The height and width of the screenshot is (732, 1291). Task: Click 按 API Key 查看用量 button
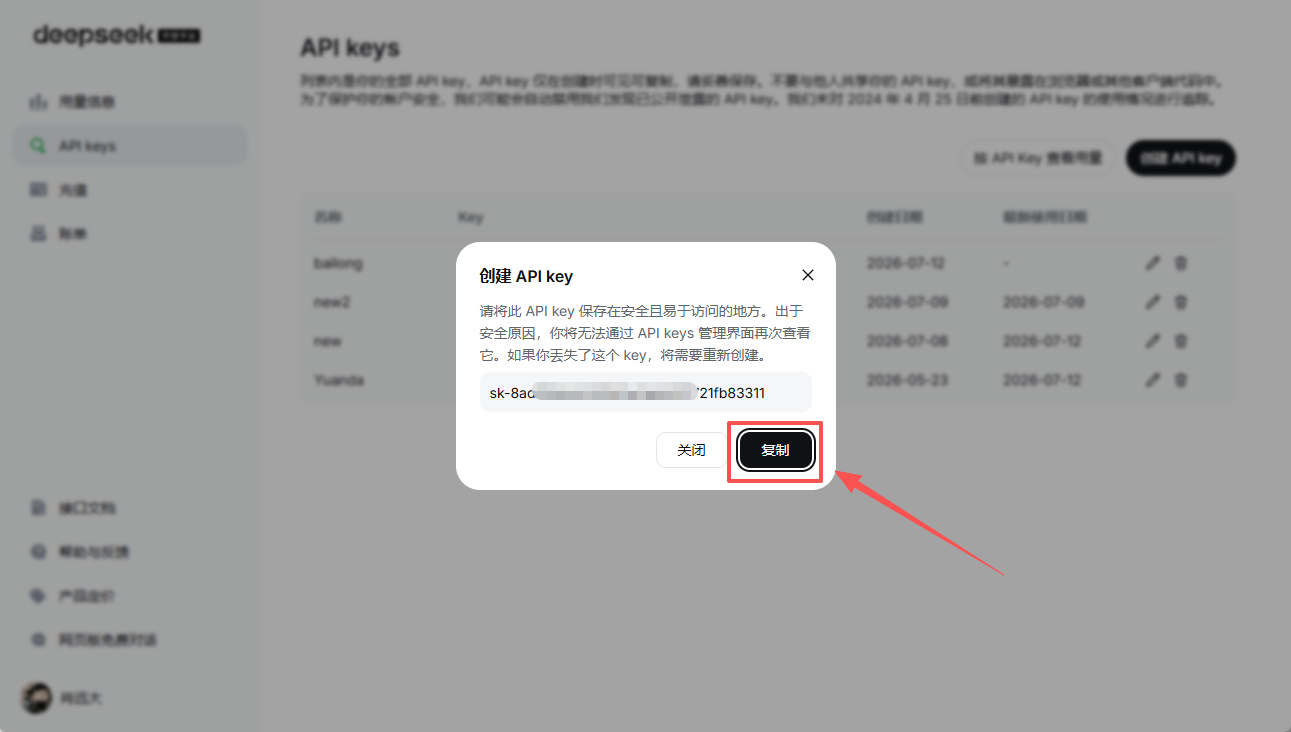[x=1037, y=158]
